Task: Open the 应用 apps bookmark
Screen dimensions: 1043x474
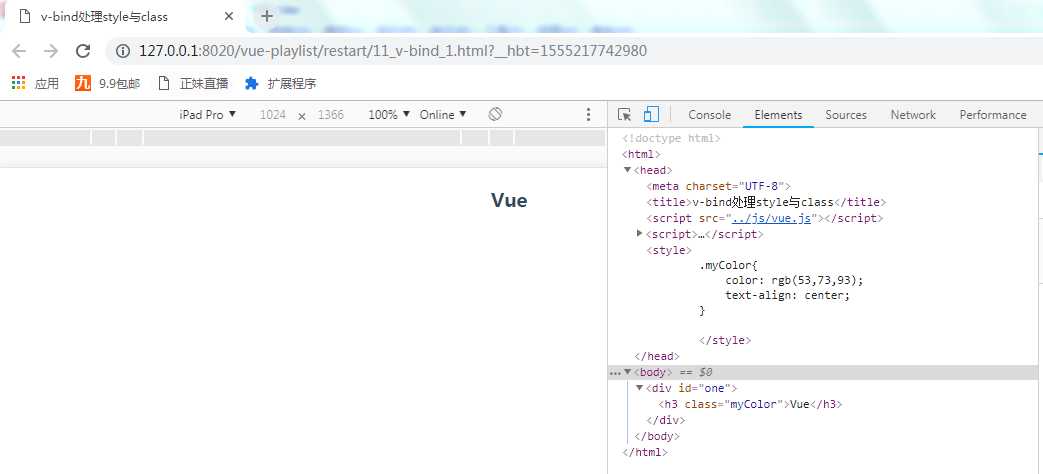Action: [36, 83]
